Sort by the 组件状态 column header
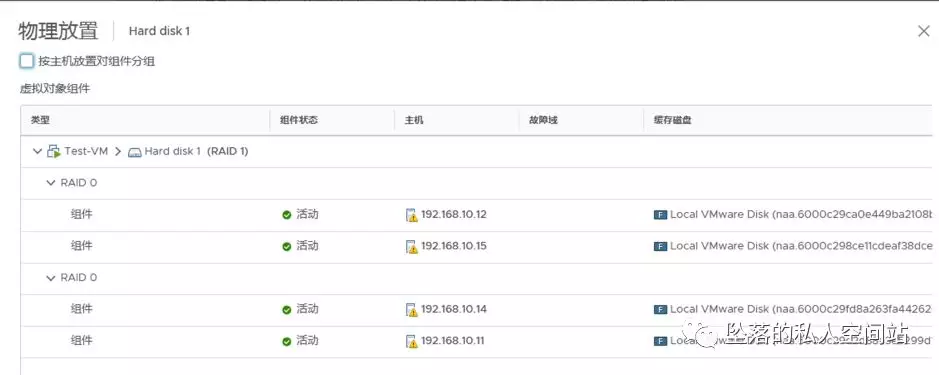 (299, 120)
